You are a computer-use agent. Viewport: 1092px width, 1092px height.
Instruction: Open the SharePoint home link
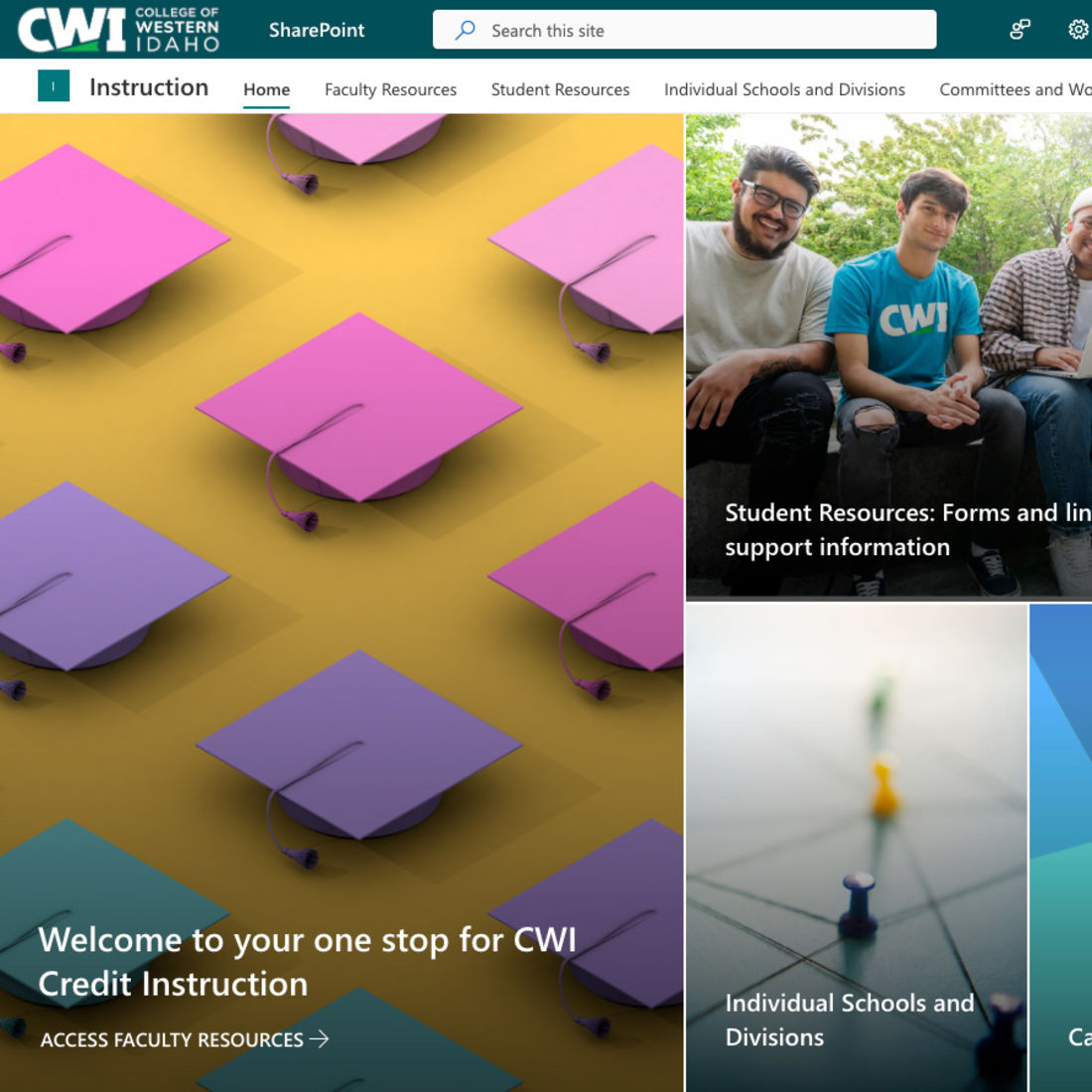pyautogui.click(x=316, y=30)
